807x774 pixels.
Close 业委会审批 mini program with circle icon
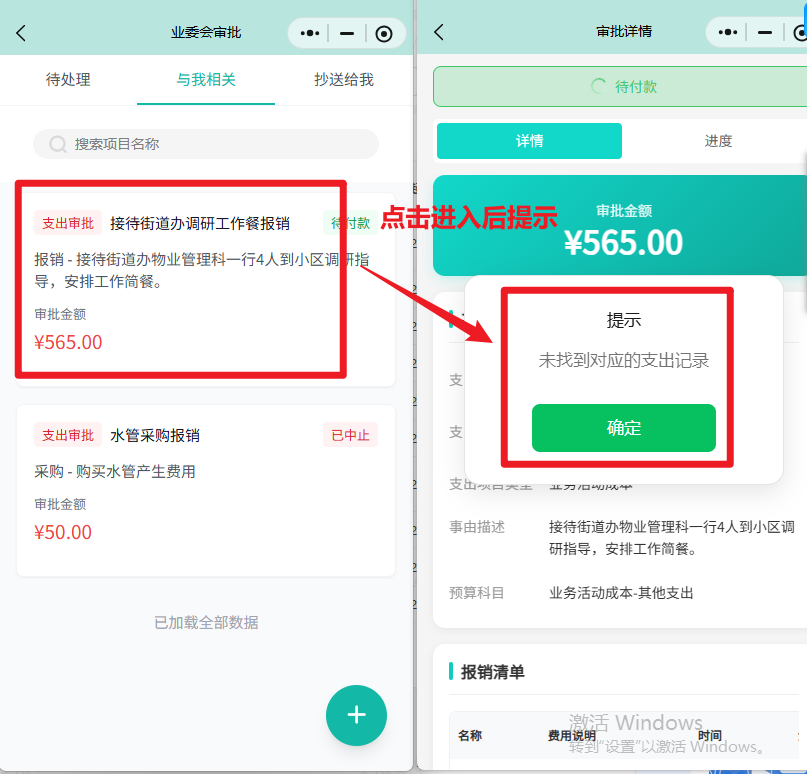point(384,33)
